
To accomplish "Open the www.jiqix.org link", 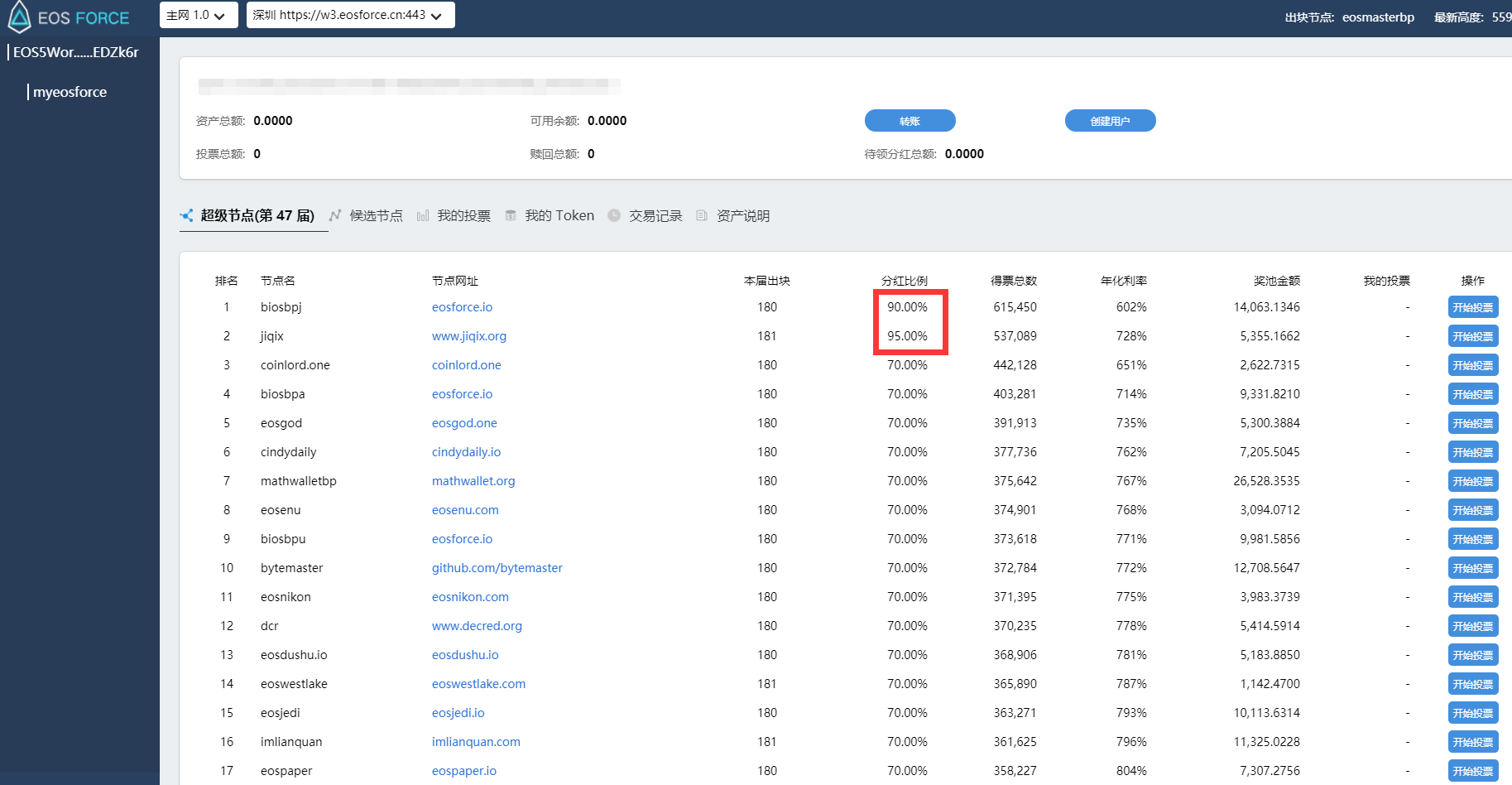I will (469, 336).
